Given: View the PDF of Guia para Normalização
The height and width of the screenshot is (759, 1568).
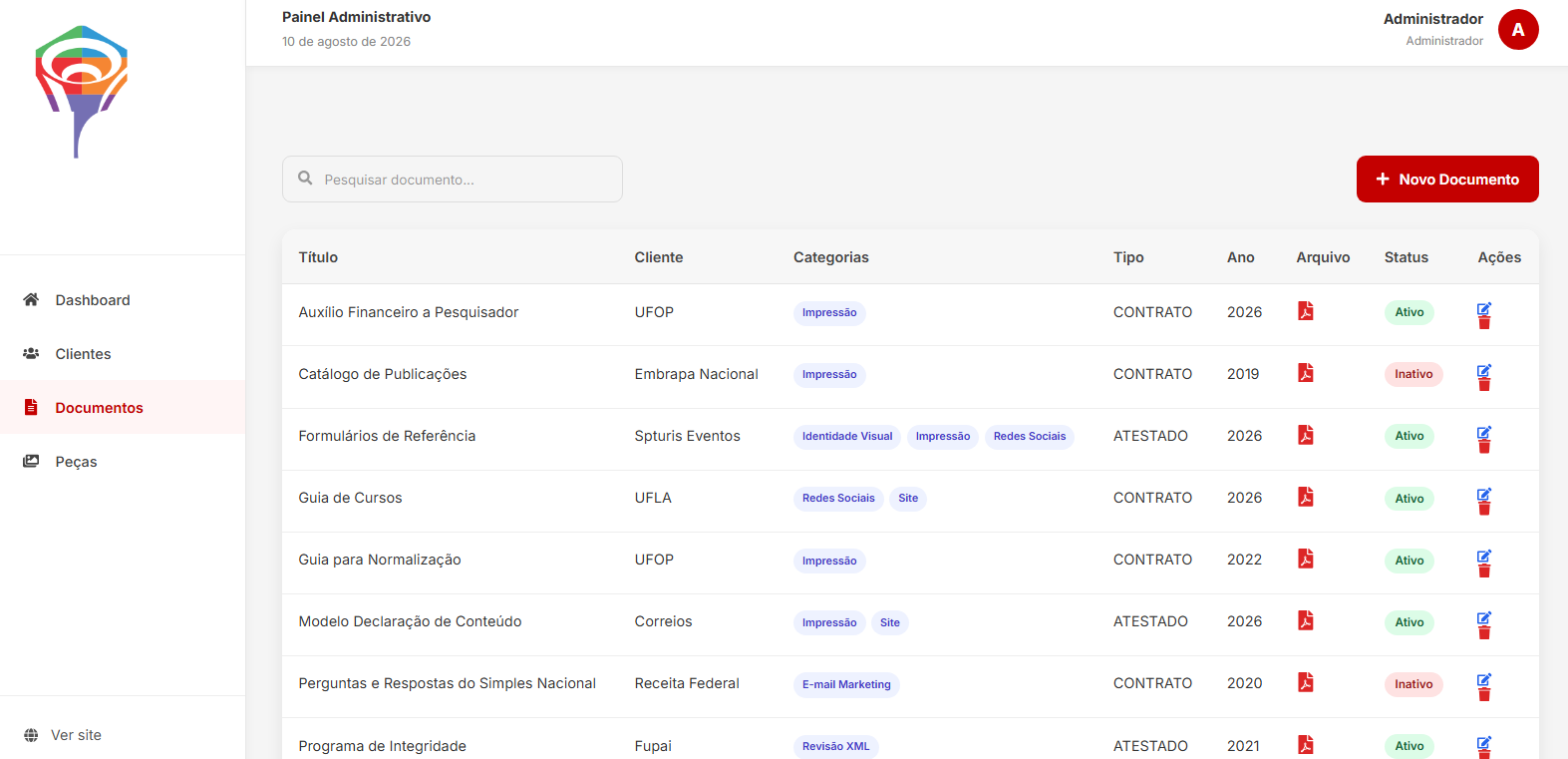Looking at the screenshot, I should click(1305, 559).
